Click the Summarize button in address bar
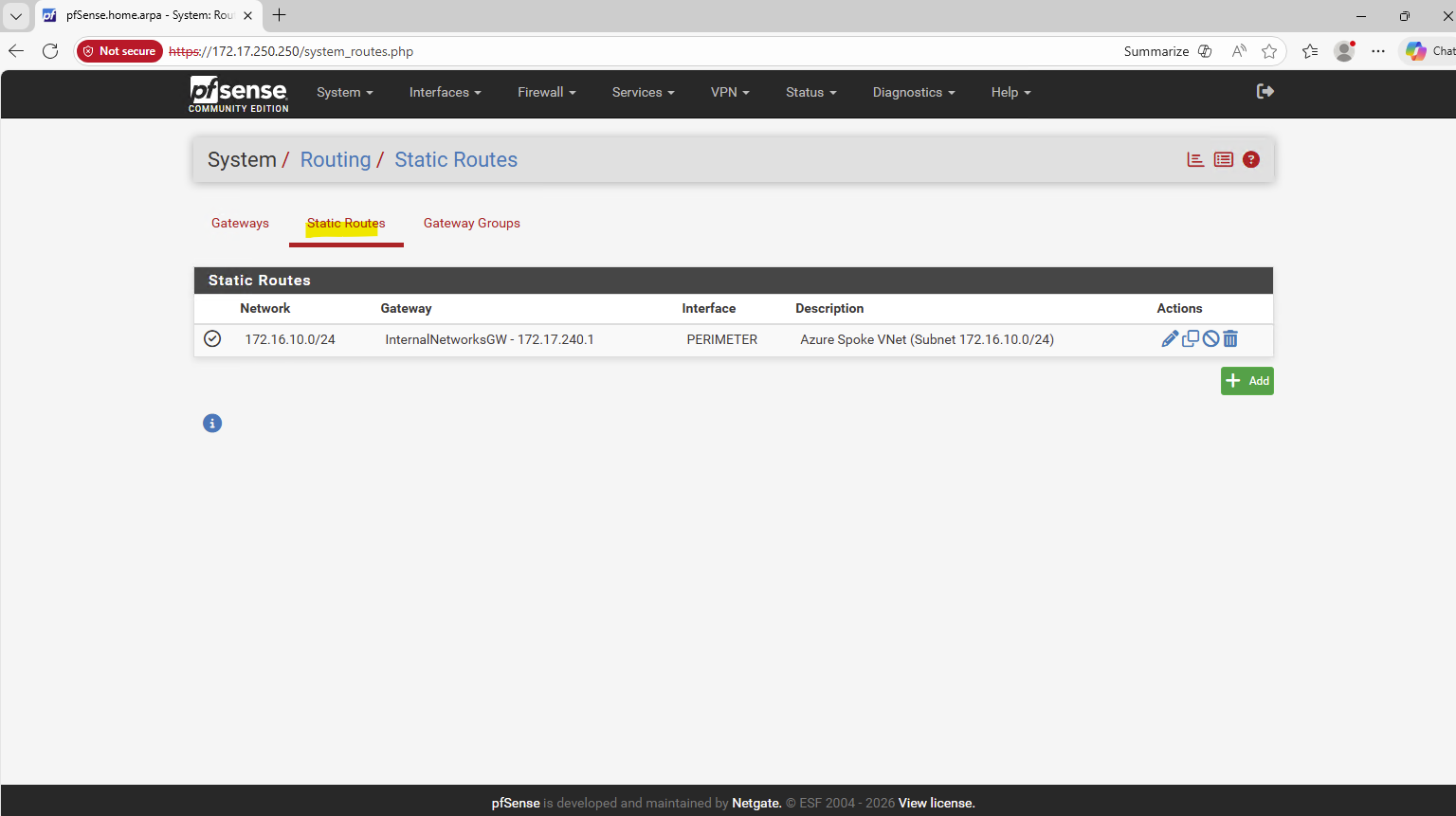Image resolution: width=1456 pixels, height=816 pixels. pyautogui.click(x=1167, y=51)
